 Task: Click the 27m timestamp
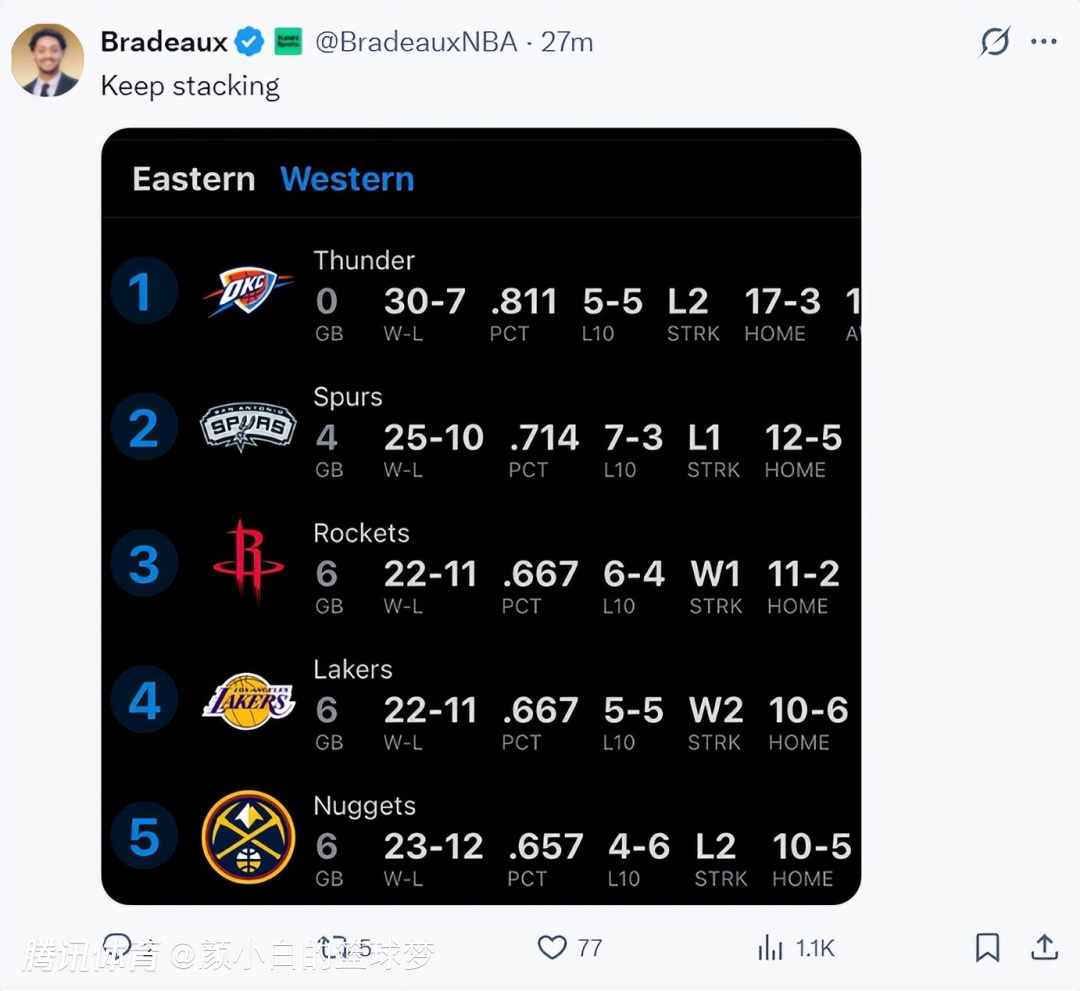click(567, 42)
